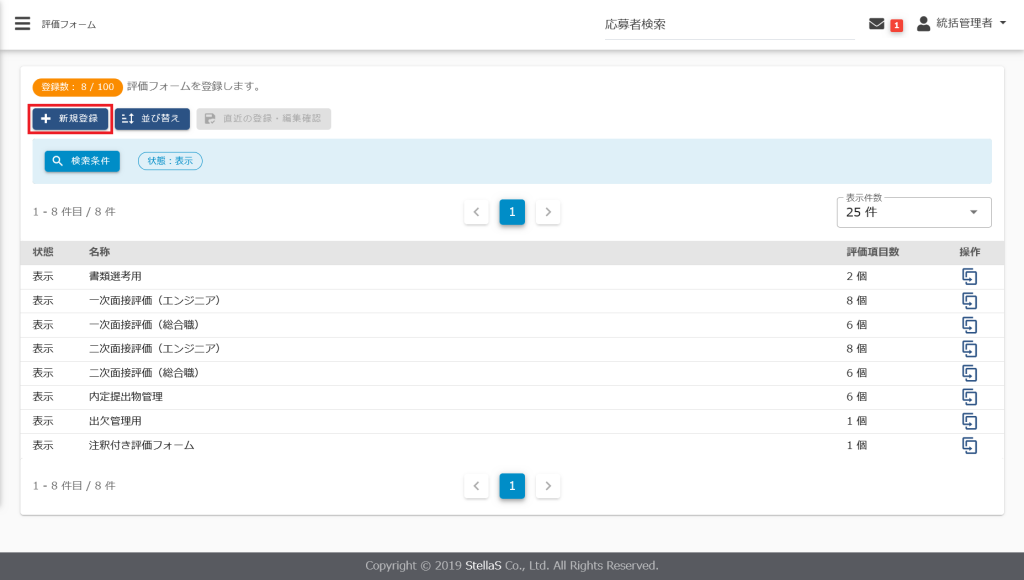Screen dimensions: 1024x580
Task: Expand the 表示件数 dropdown
Action: coord(913,212)
